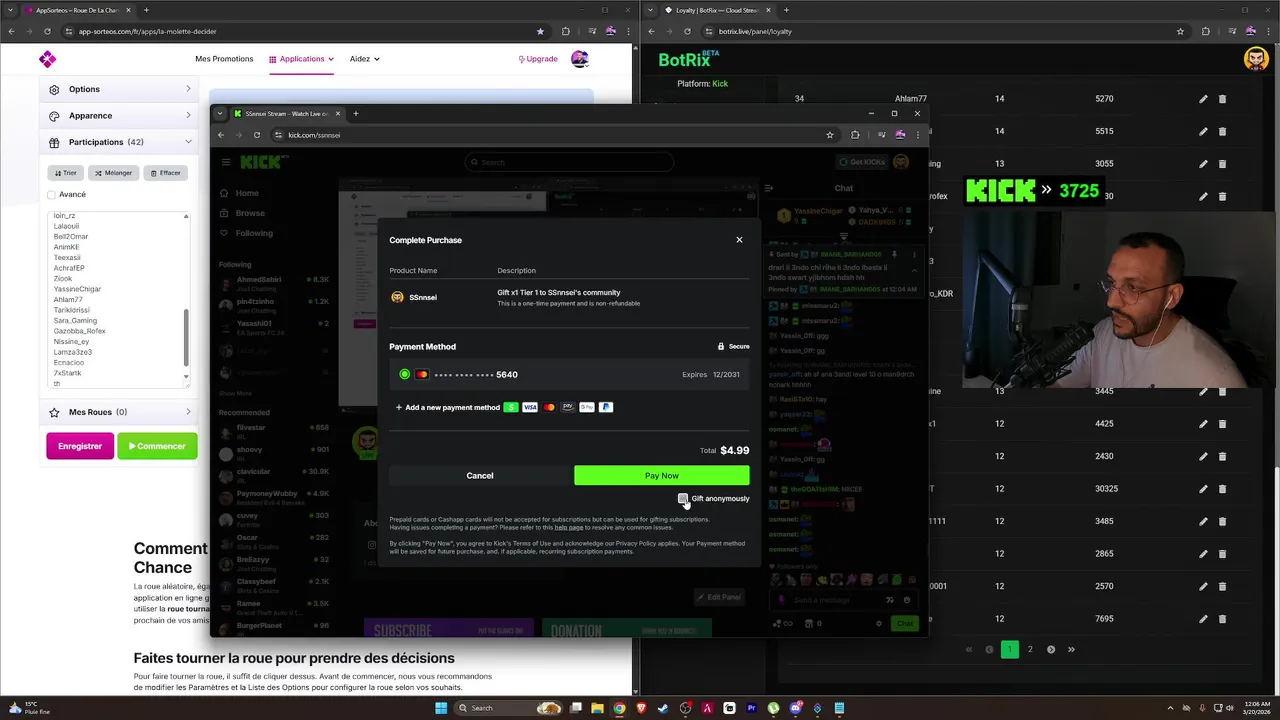Viewport: 1280px width, 720px height.
Task: Bookmark star in AppSorteos address bar
Action: (540, 31)
